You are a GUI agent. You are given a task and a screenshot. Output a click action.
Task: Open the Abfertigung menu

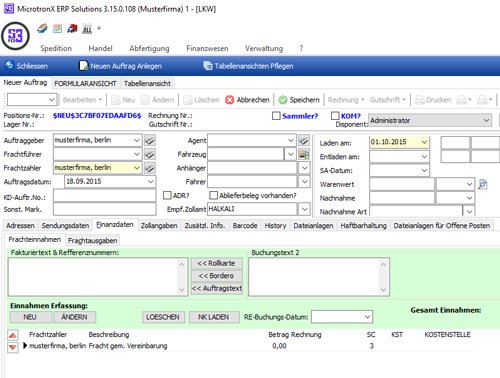149,48
